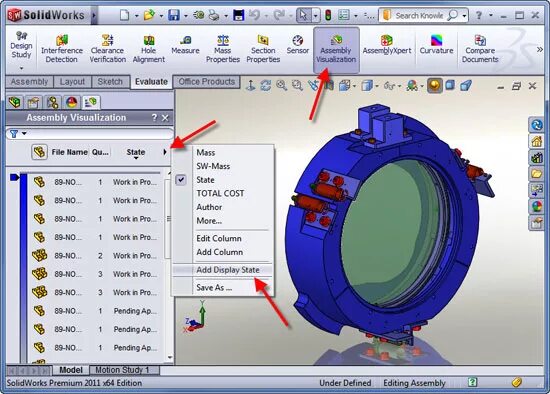The height and width of the screenshot is (394, 550).
Task: Switch to the Sketch tab
Action: coord(110,82)
